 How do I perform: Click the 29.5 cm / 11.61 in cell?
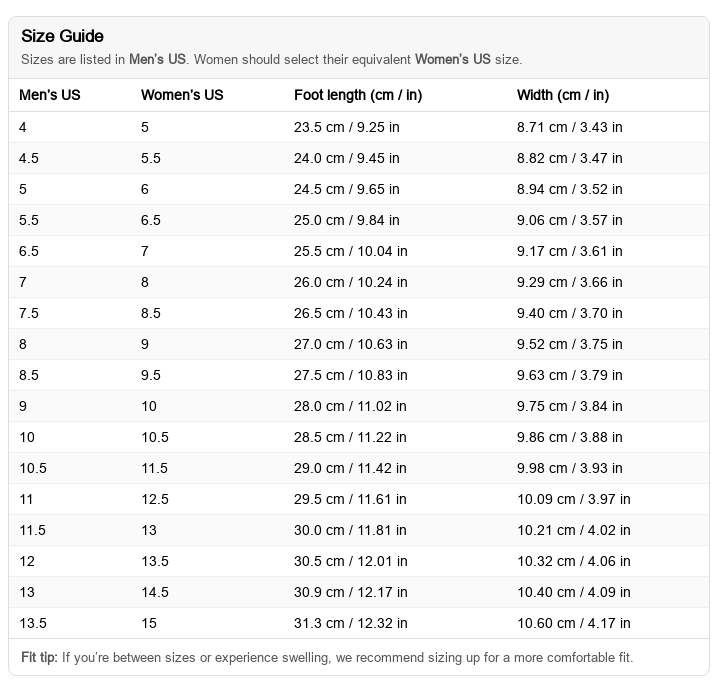pos(350,499)
